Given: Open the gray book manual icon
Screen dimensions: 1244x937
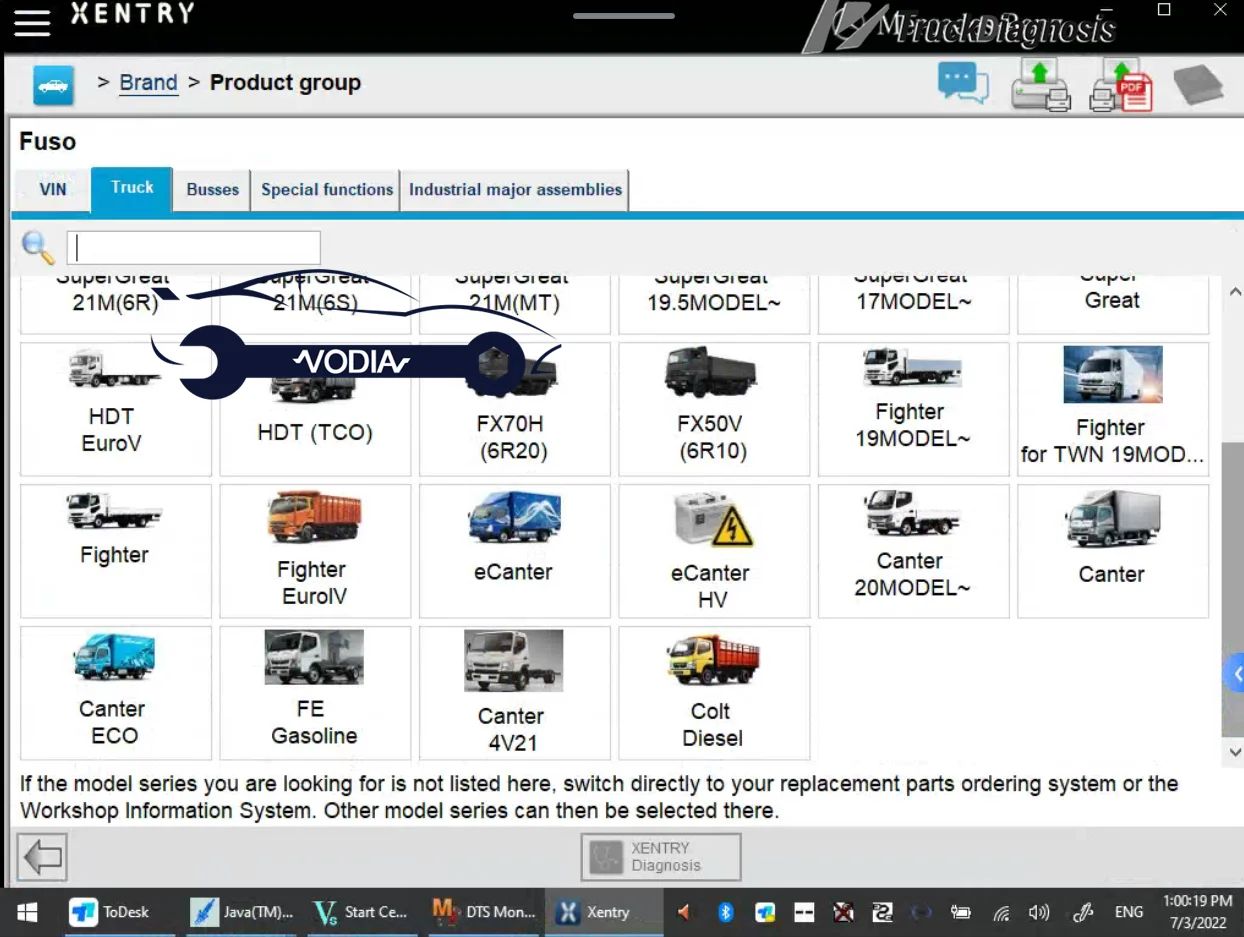Looking at the screenshot, I should pyautogui.click(x=1198, y=85).
